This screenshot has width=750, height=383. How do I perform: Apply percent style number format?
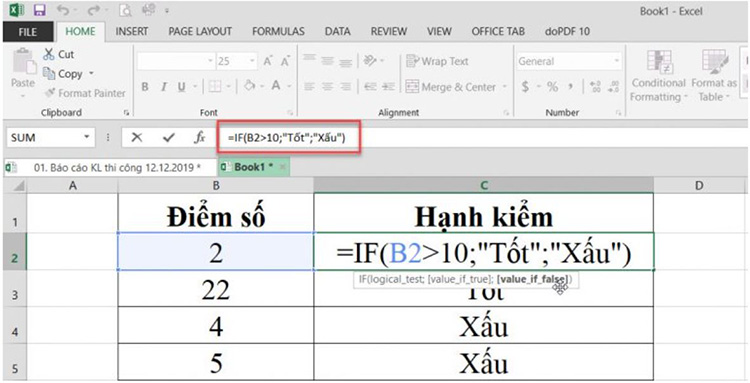click(552, 87)
